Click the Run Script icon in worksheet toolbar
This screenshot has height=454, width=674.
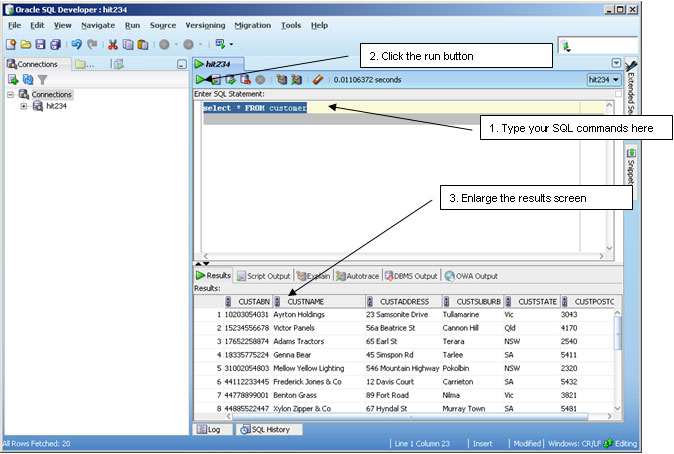pos(215,79)
